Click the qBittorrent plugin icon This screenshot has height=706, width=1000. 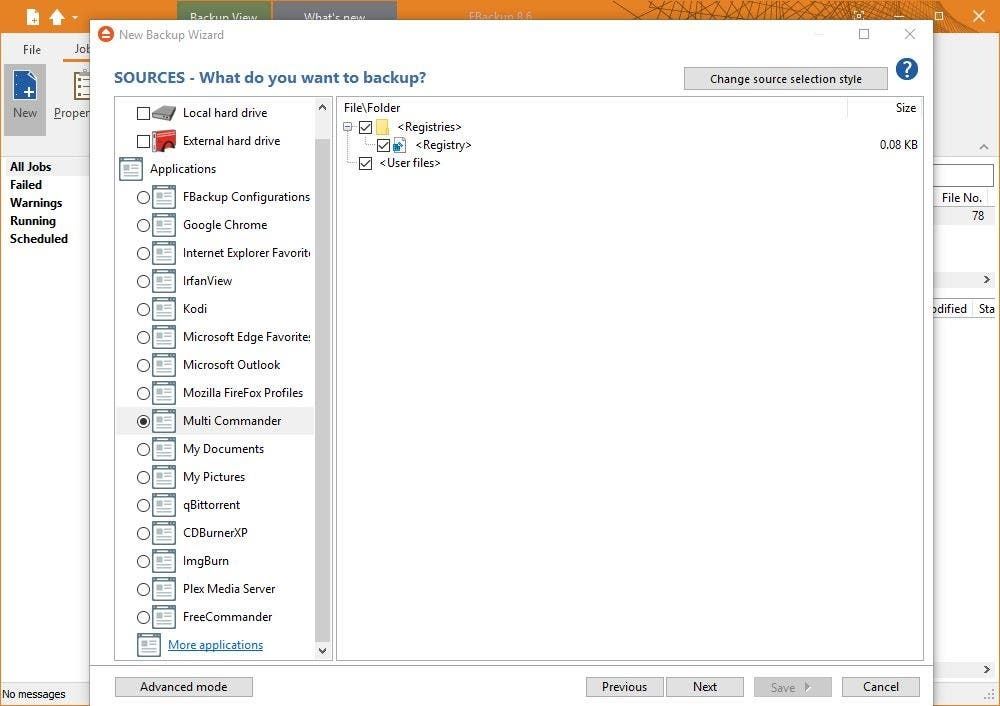click(x=164, y=506)
